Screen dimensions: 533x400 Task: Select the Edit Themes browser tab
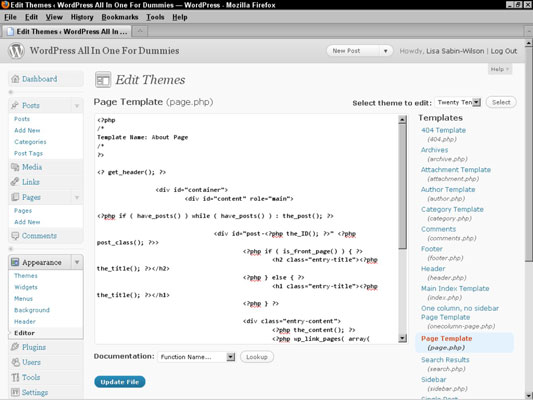point(67,32)
